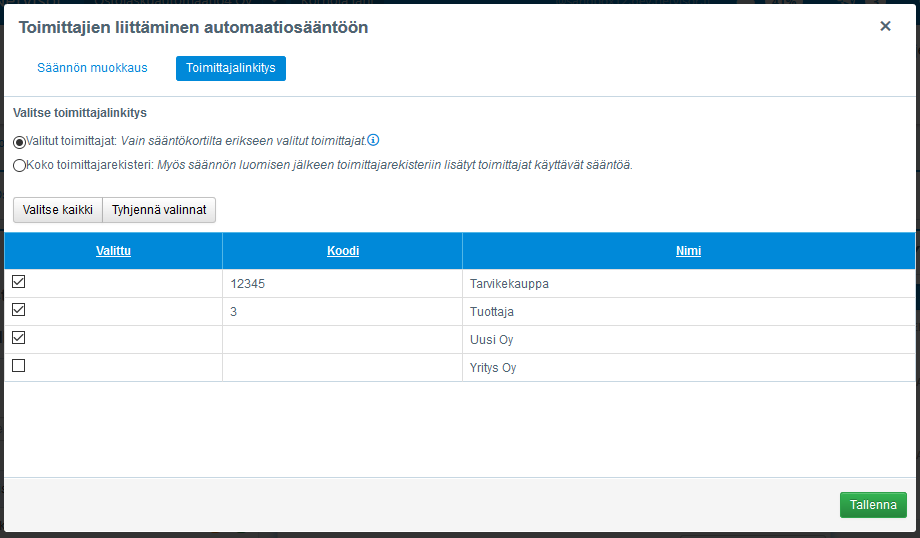Select the Valitut toimittajat radio option
This screenshot has height=538, width=920.
click(19, 142)
